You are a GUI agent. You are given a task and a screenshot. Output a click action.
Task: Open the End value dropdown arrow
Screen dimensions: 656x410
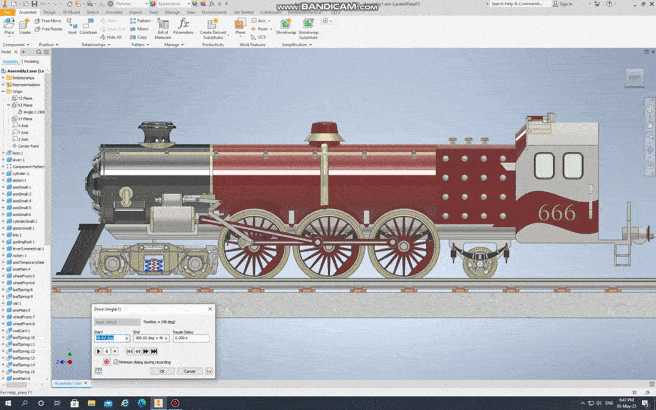pyautogui.click(x=166, y=338)
